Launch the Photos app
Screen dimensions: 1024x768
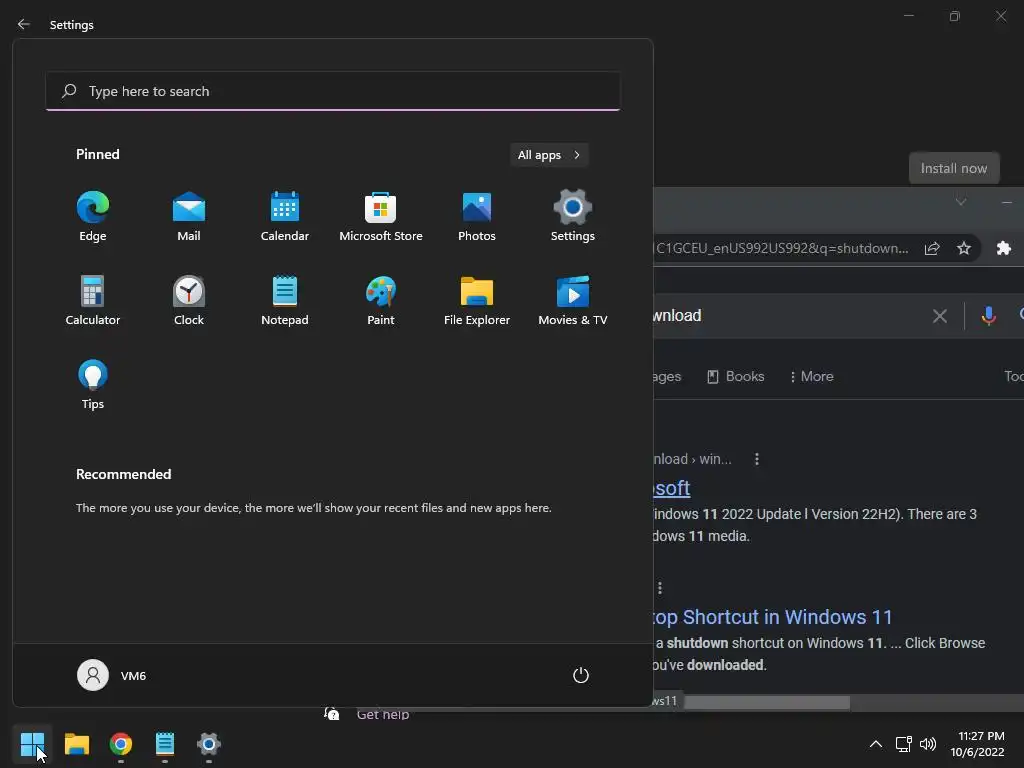(477, 216)
